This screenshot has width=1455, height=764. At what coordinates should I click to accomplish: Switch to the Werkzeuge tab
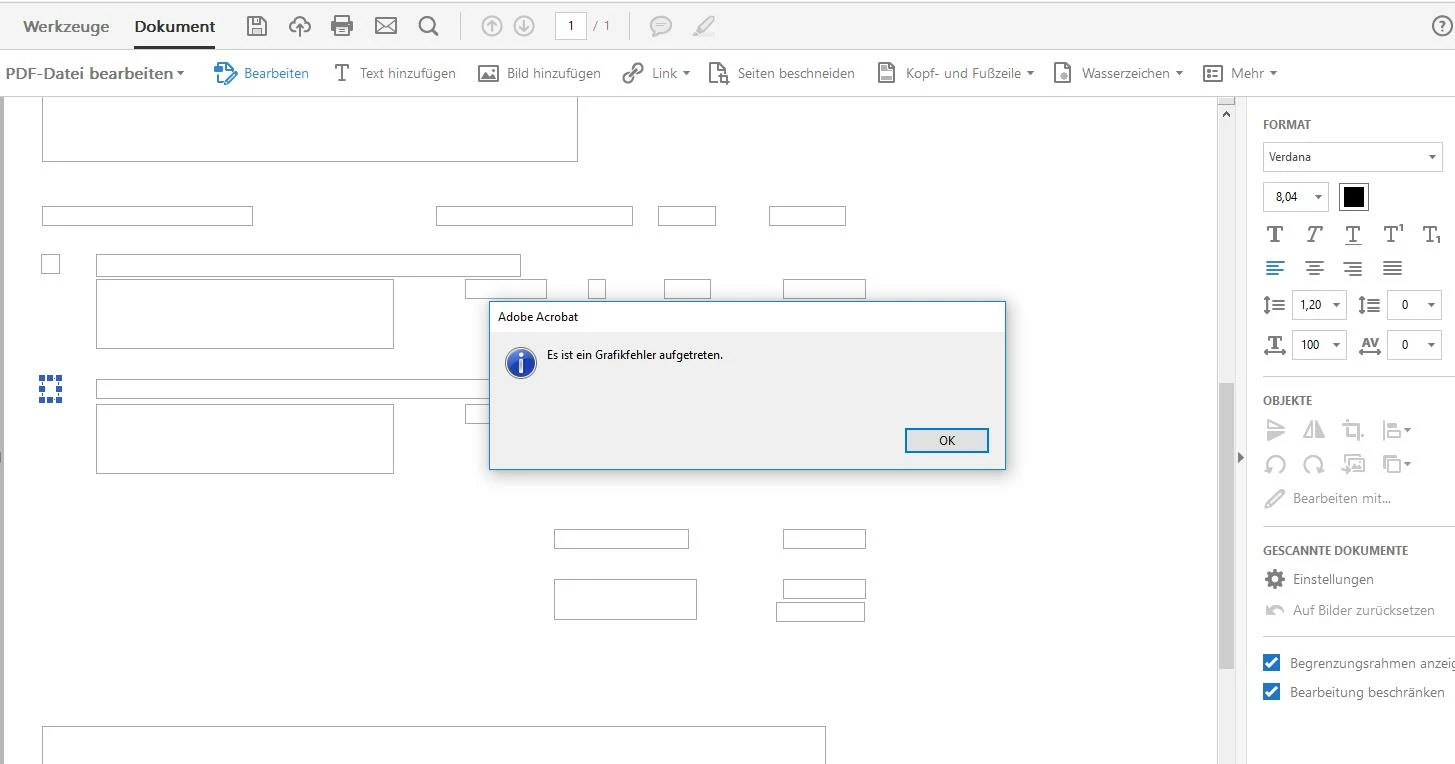pos(66,26)
